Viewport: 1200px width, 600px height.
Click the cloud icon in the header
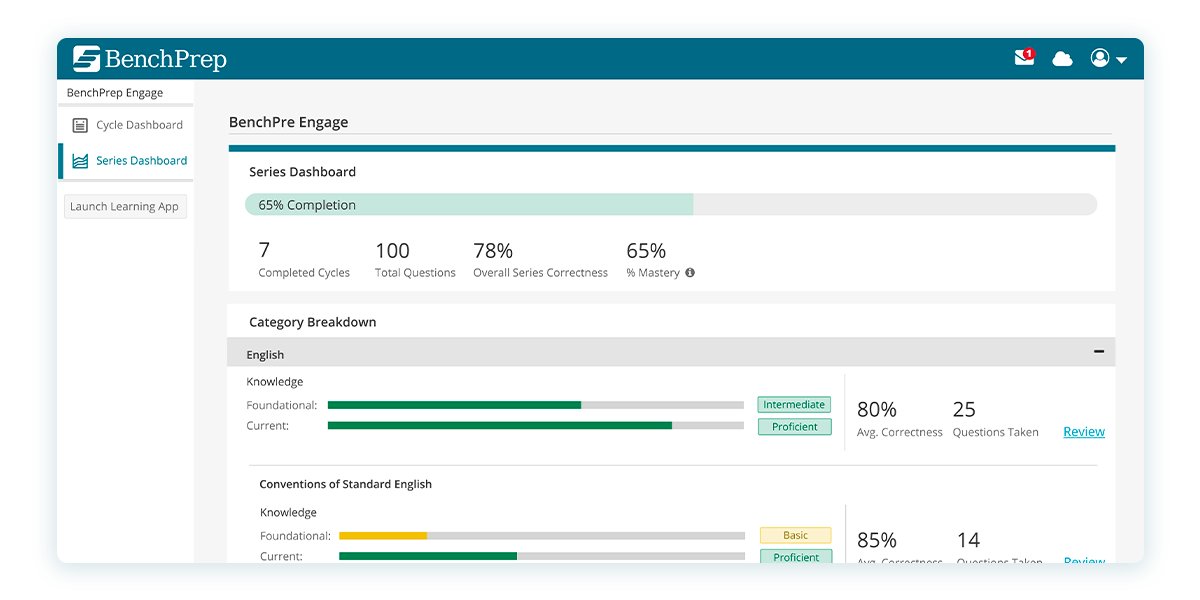pos(1062,59)
